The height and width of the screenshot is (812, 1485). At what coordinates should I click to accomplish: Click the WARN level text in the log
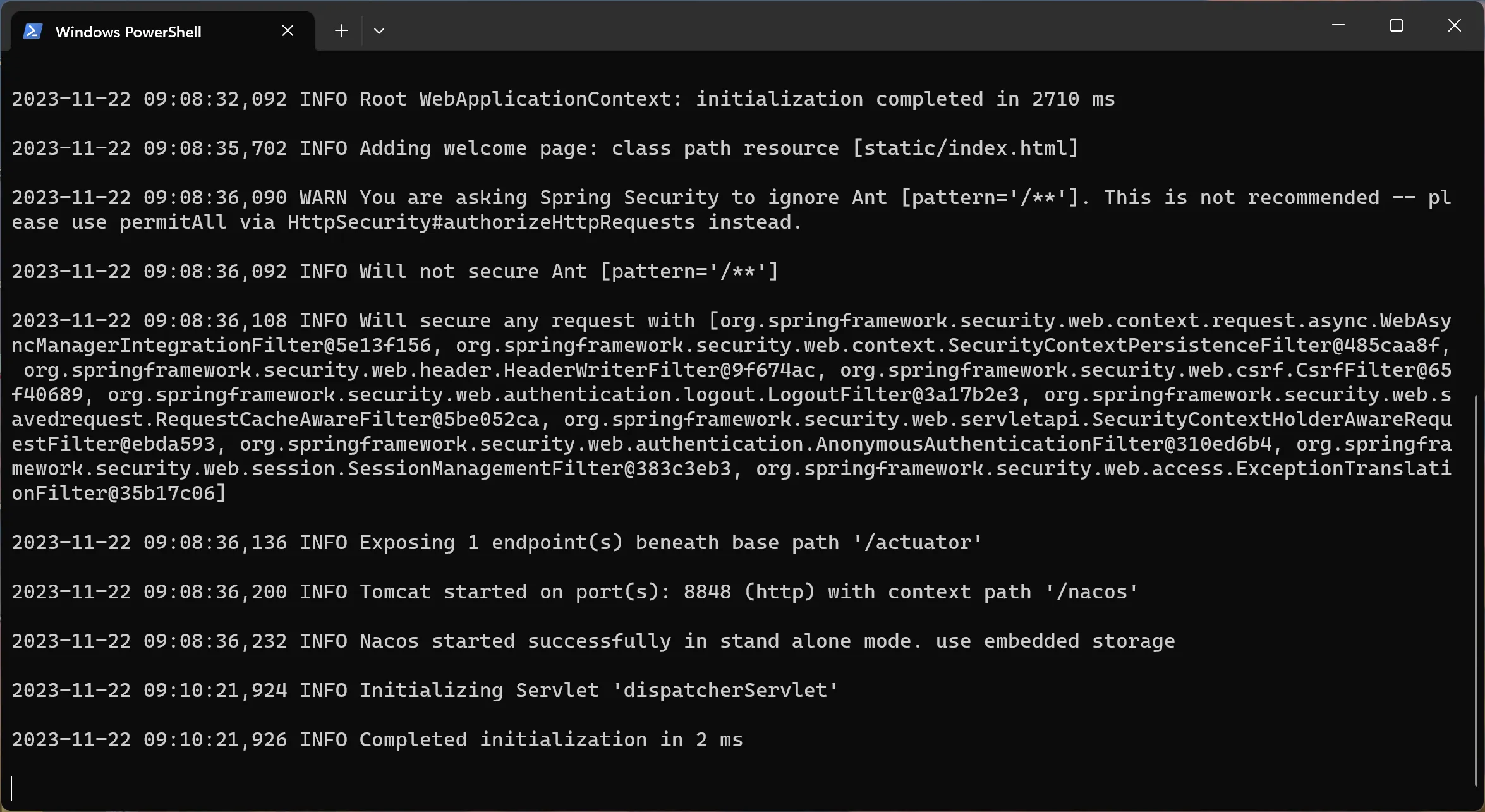point(323,198)
